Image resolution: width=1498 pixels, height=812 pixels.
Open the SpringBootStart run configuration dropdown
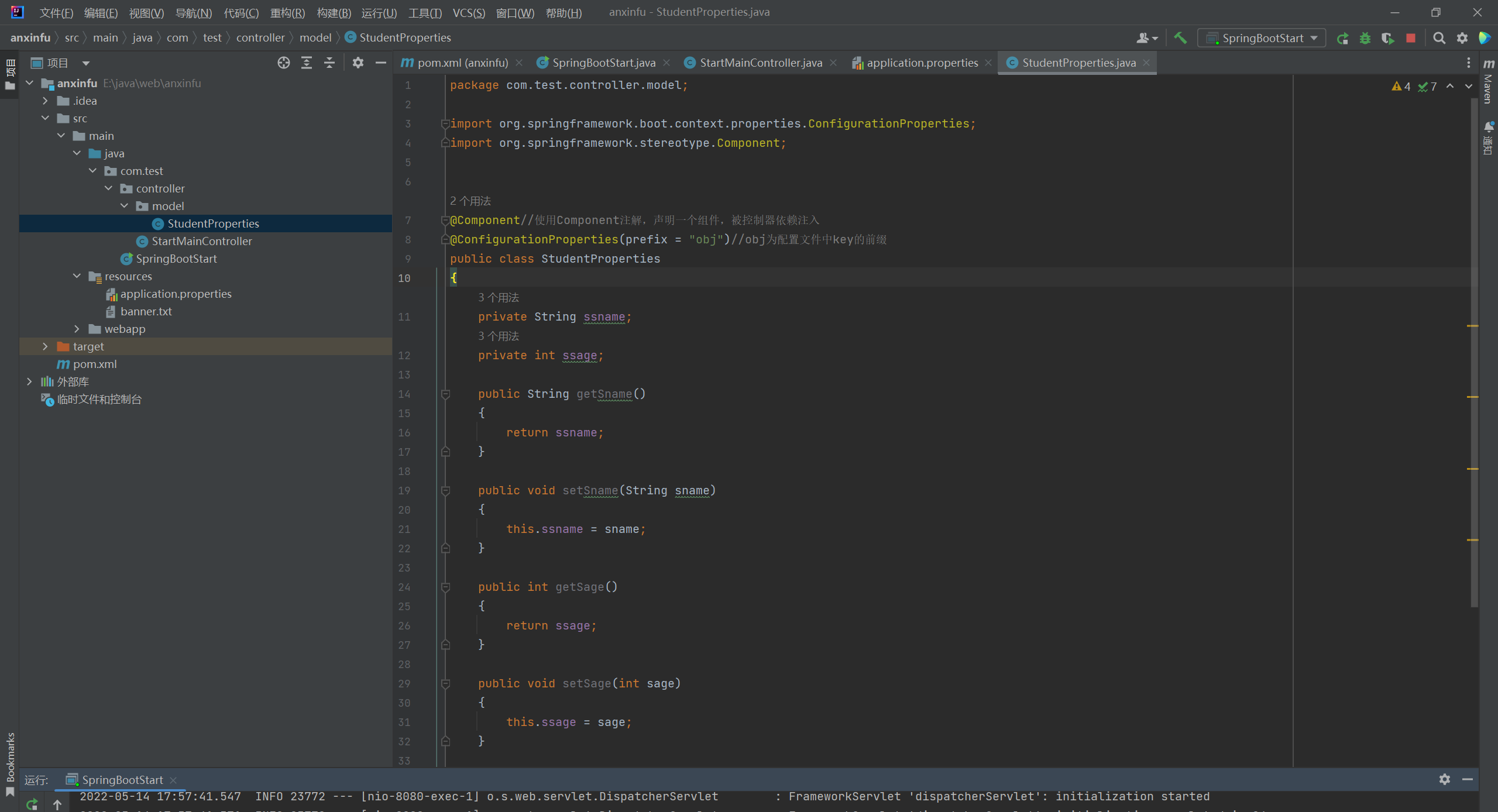click(x=1262, y=38)
